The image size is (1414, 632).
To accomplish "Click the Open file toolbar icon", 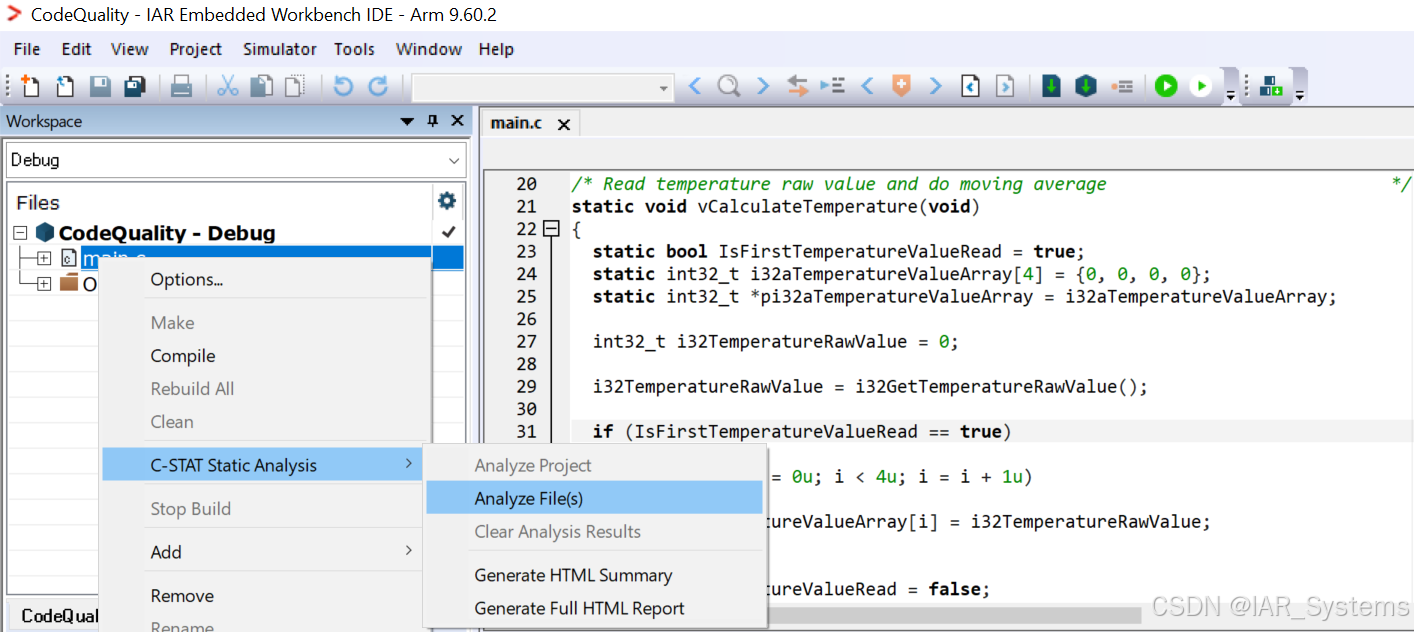I will point(65,87).
